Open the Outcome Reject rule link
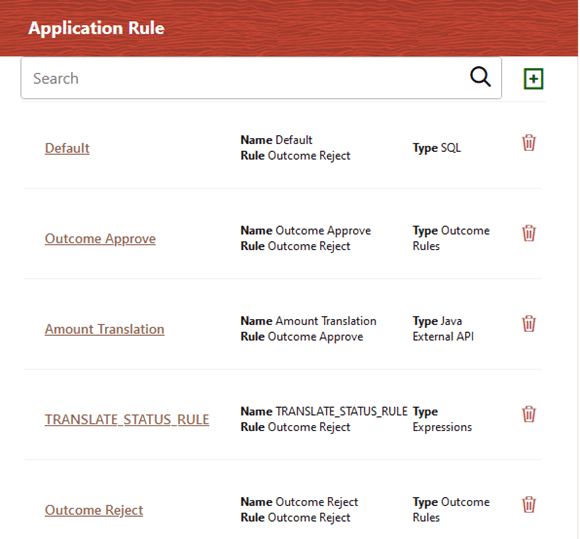The height and width of the screenshot is (539, 580). 94,510
